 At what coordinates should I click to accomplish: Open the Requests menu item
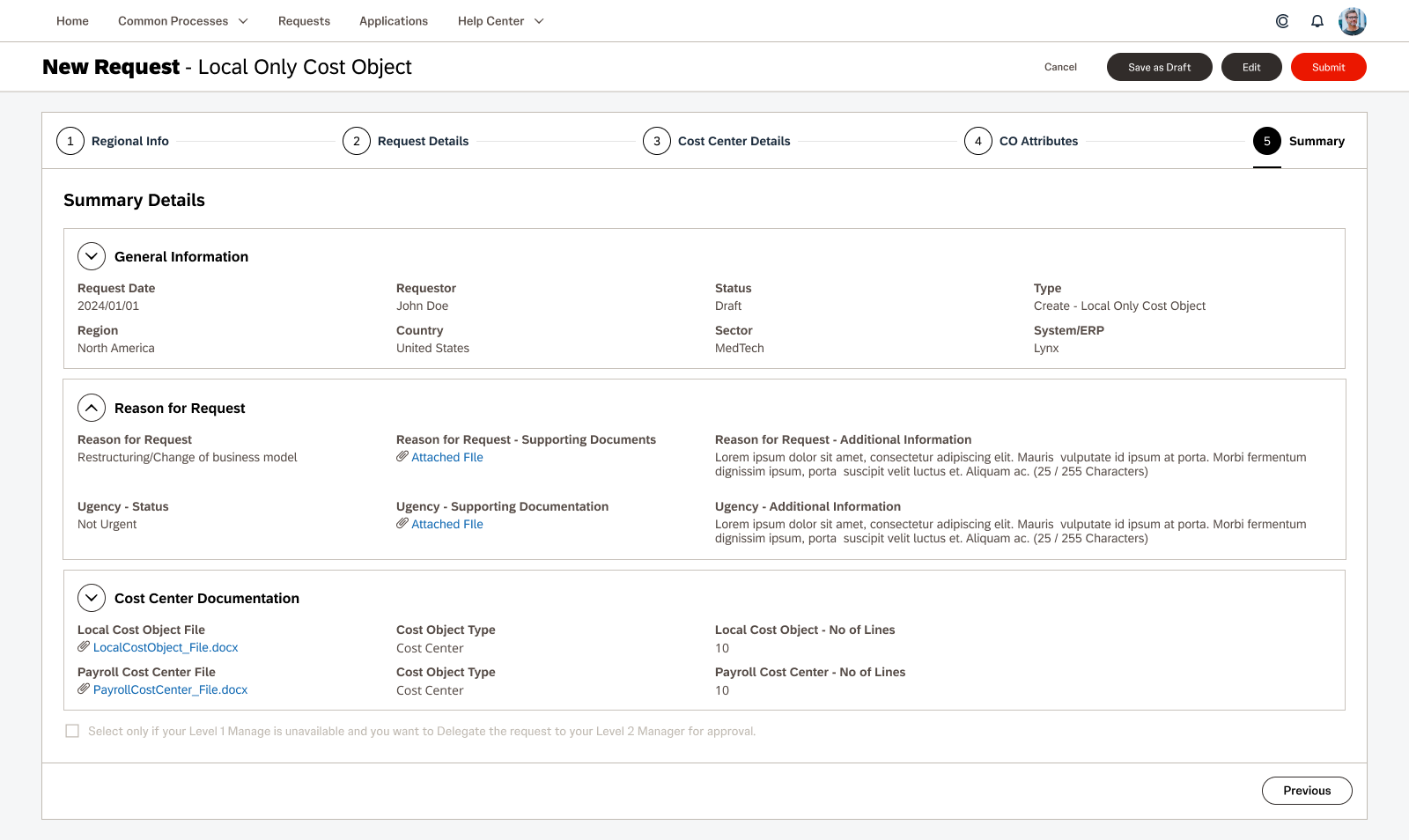coord(304,21)
